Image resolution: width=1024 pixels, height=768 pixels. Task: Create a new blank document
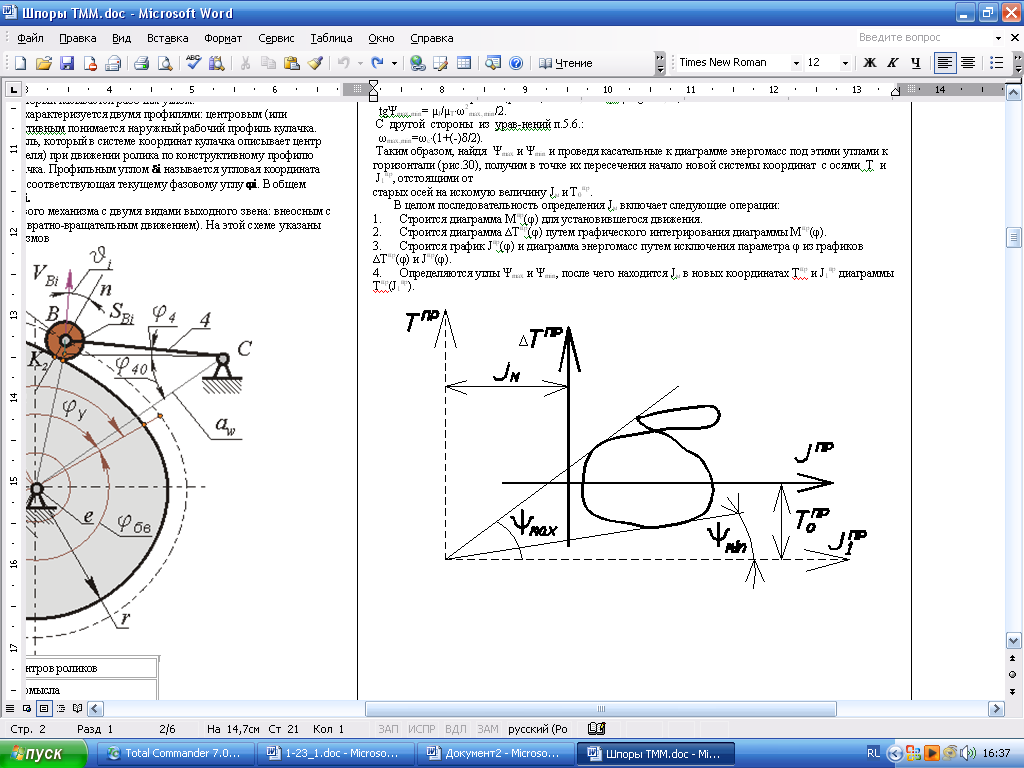pos(20,63)
